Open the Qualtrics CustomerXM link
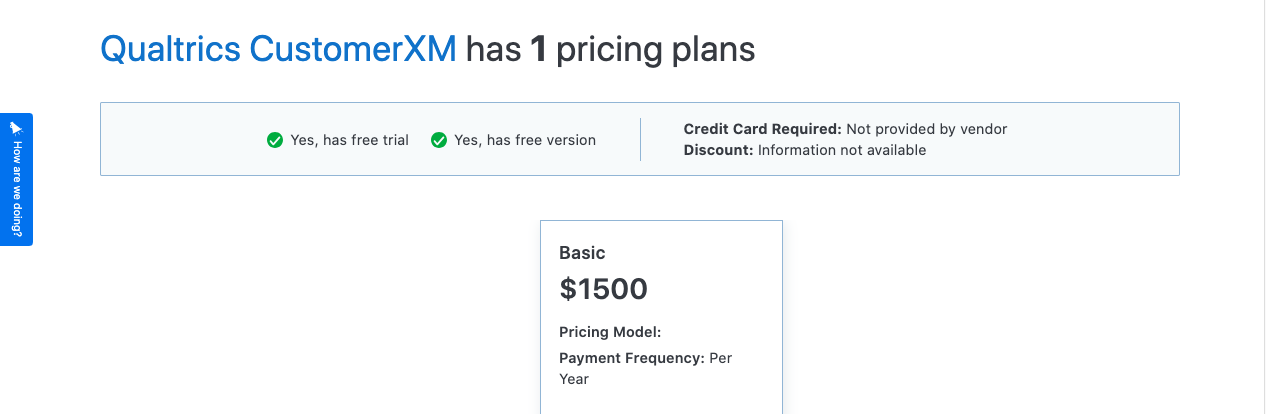Viewport: 1266px width, 414px height. 278,48
